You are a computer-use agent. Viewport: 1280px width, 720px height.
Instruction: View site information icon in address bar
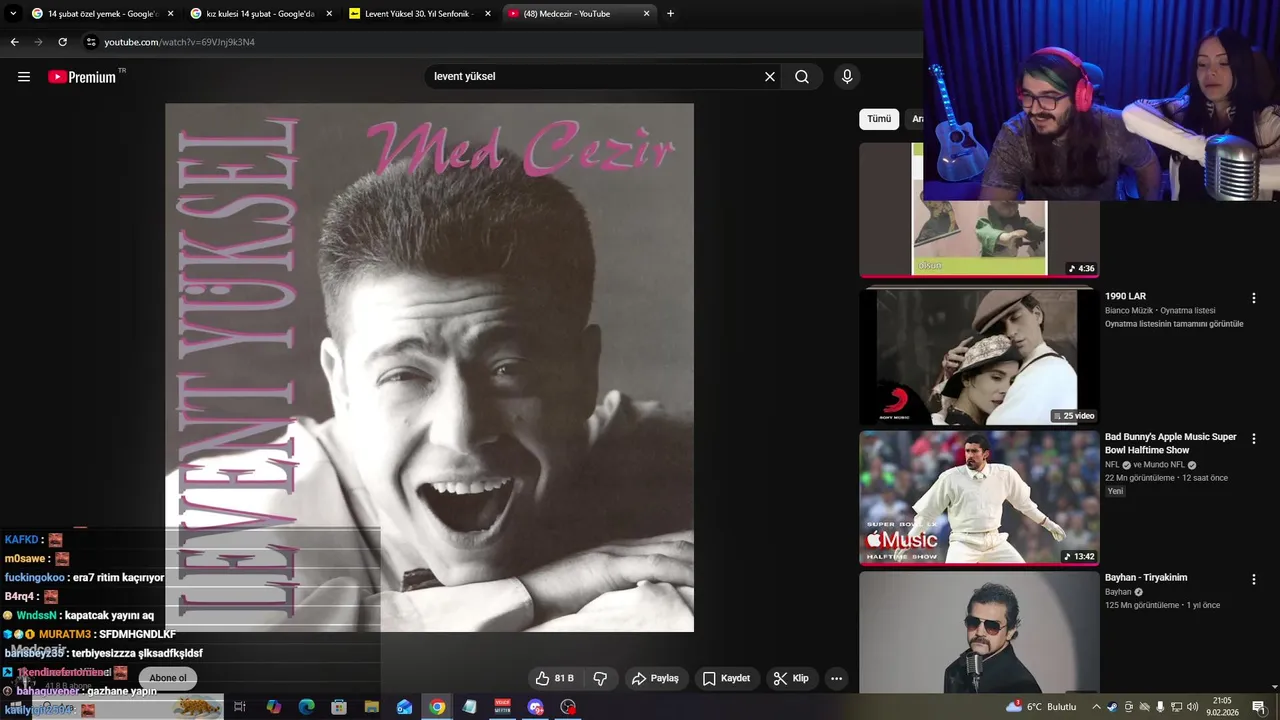pos(91,42)
